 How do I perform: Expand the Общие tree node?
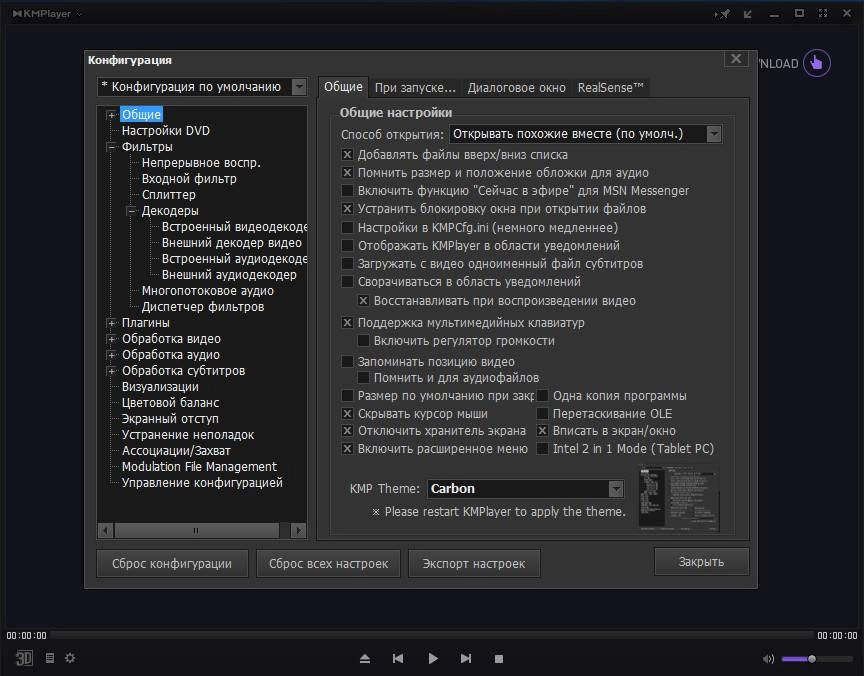click(111, 115)
